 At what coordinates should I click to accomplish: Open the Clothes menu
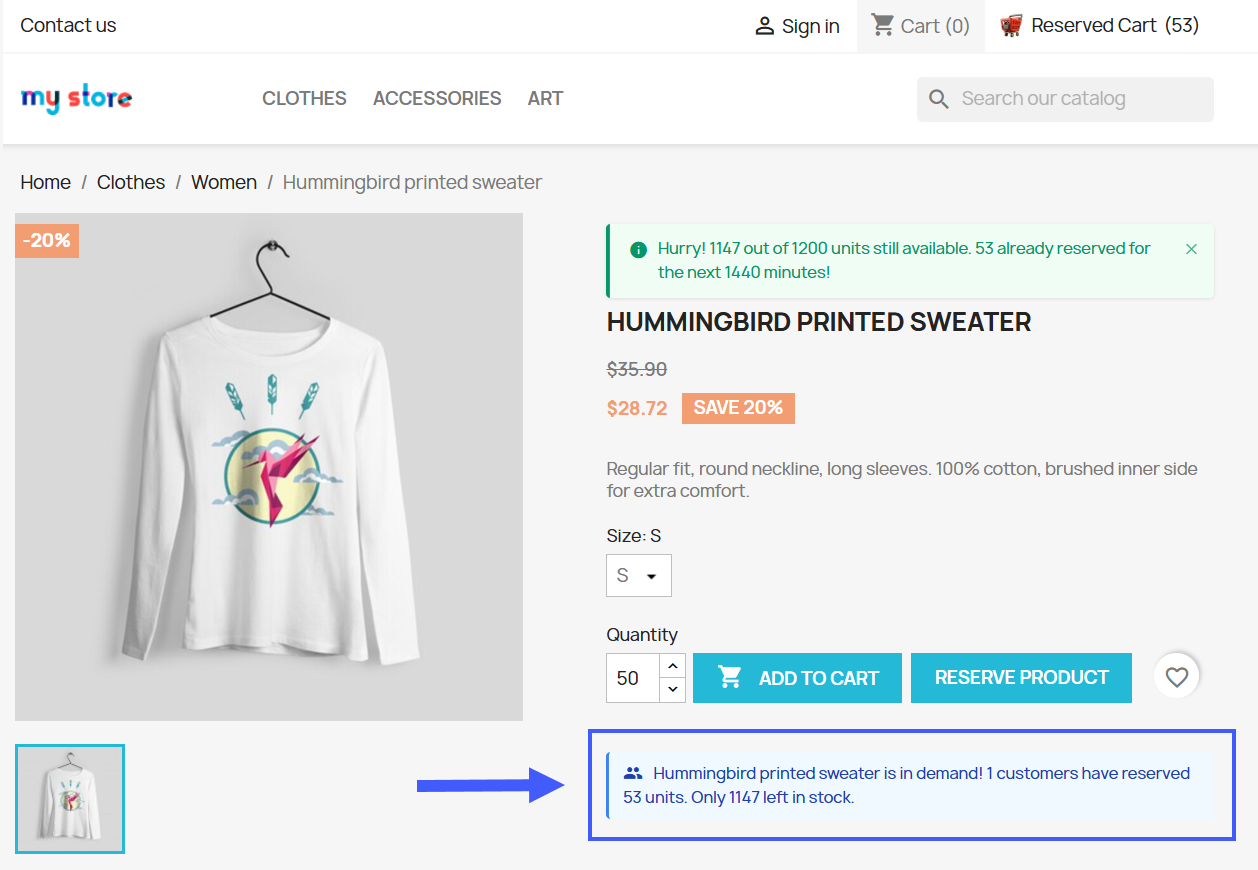[x=304, y=98]
